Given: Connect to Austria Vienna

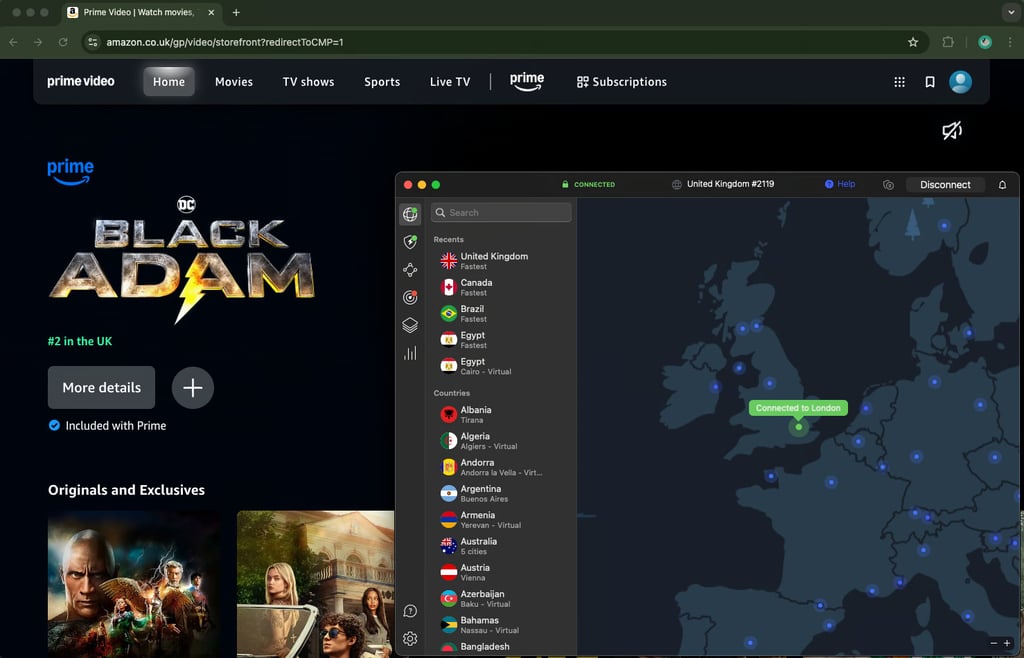Looking at the screenshot, I should coord(500,572).
